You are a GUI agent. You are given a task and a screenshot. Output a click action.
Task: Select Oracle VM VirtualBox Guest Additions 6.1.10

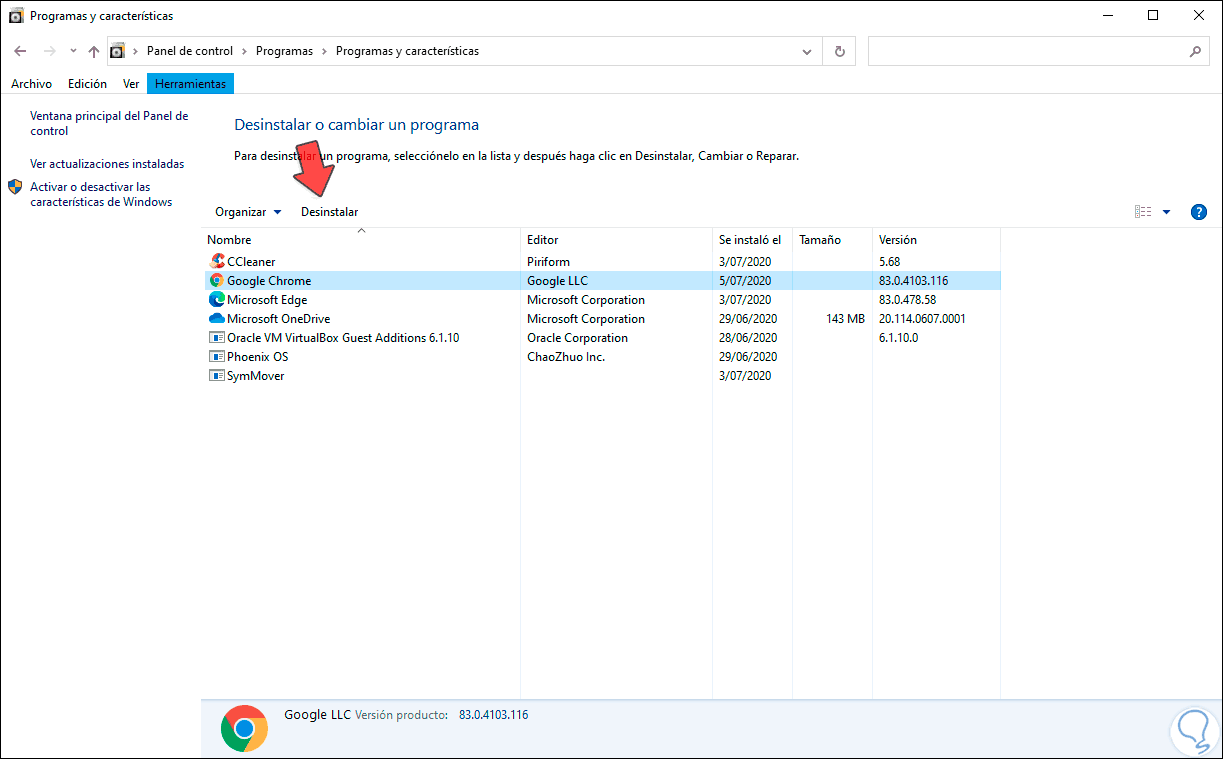pos(343,338)
